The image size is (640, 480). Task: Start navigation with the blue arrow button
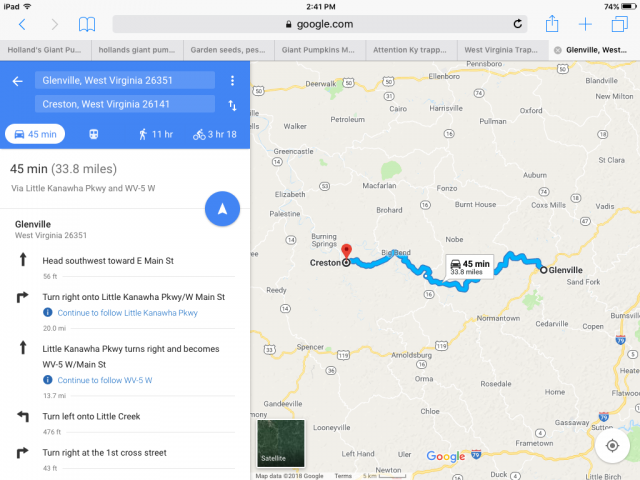pos(222,209)
